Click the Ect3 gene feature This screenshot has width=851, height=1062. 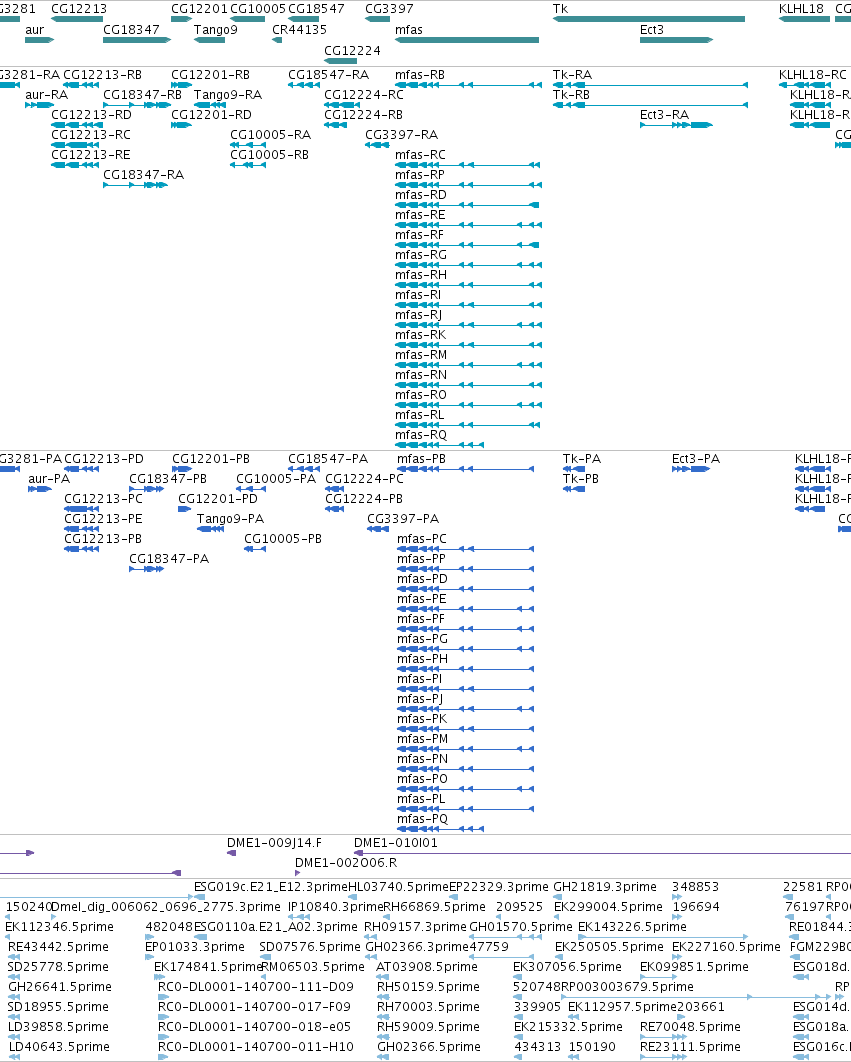676,40
